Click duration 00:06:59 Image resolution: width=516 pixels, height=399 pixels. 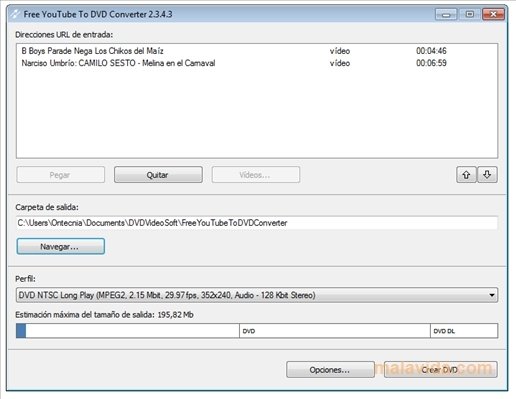click(x=431, y=63)
